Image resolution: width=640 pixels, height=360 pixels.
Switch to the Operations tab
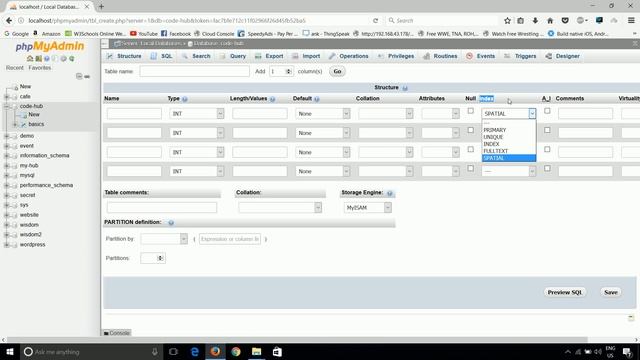[349, 56]
